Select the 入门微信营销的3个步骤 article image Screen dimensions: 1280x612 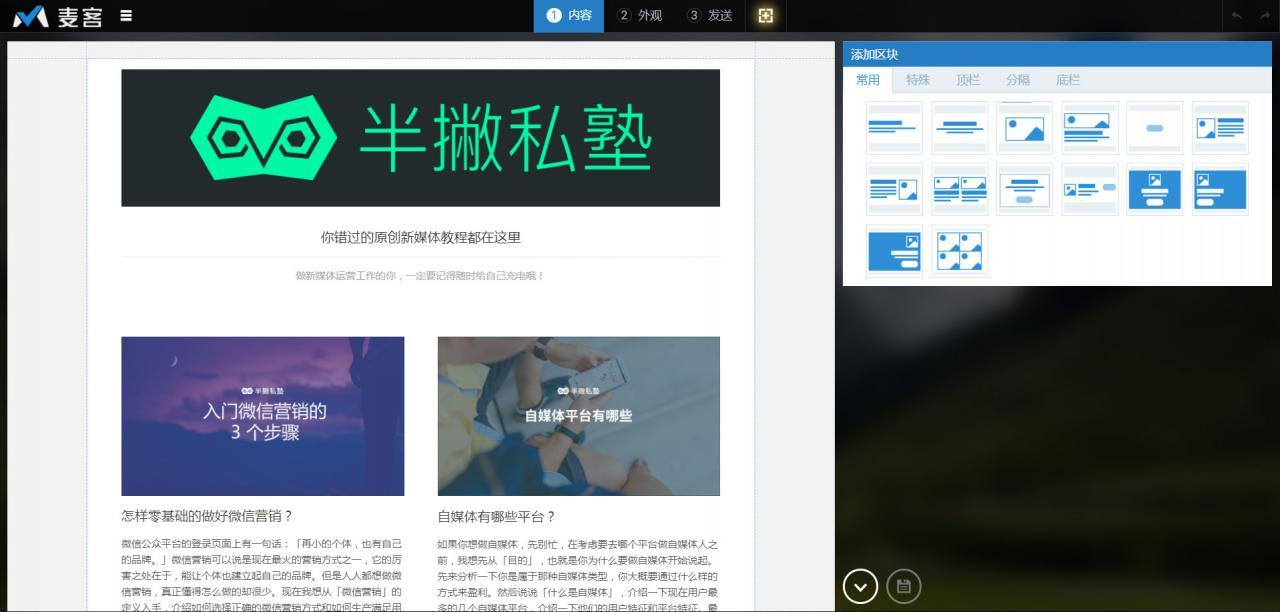[263, 416]
